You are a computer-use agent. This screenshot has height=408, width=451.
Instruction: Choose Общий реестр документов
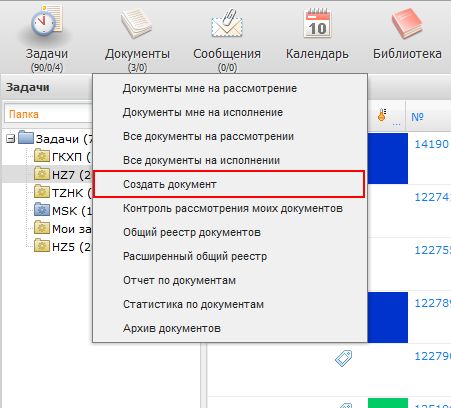(192, 232)
